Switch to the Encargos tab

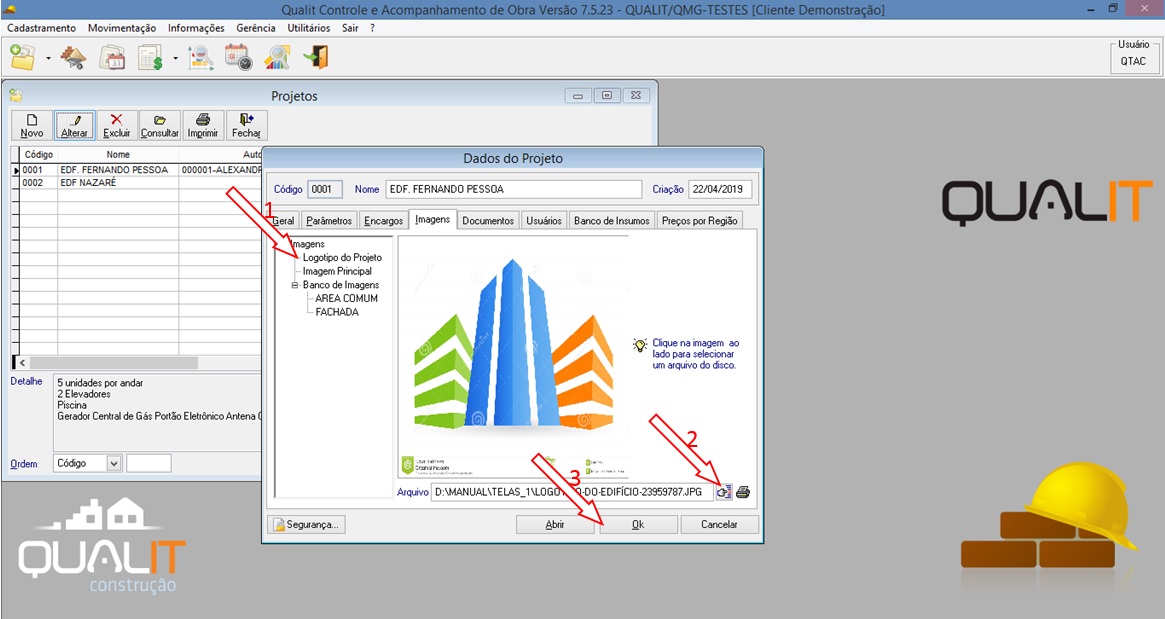point(383,221)
